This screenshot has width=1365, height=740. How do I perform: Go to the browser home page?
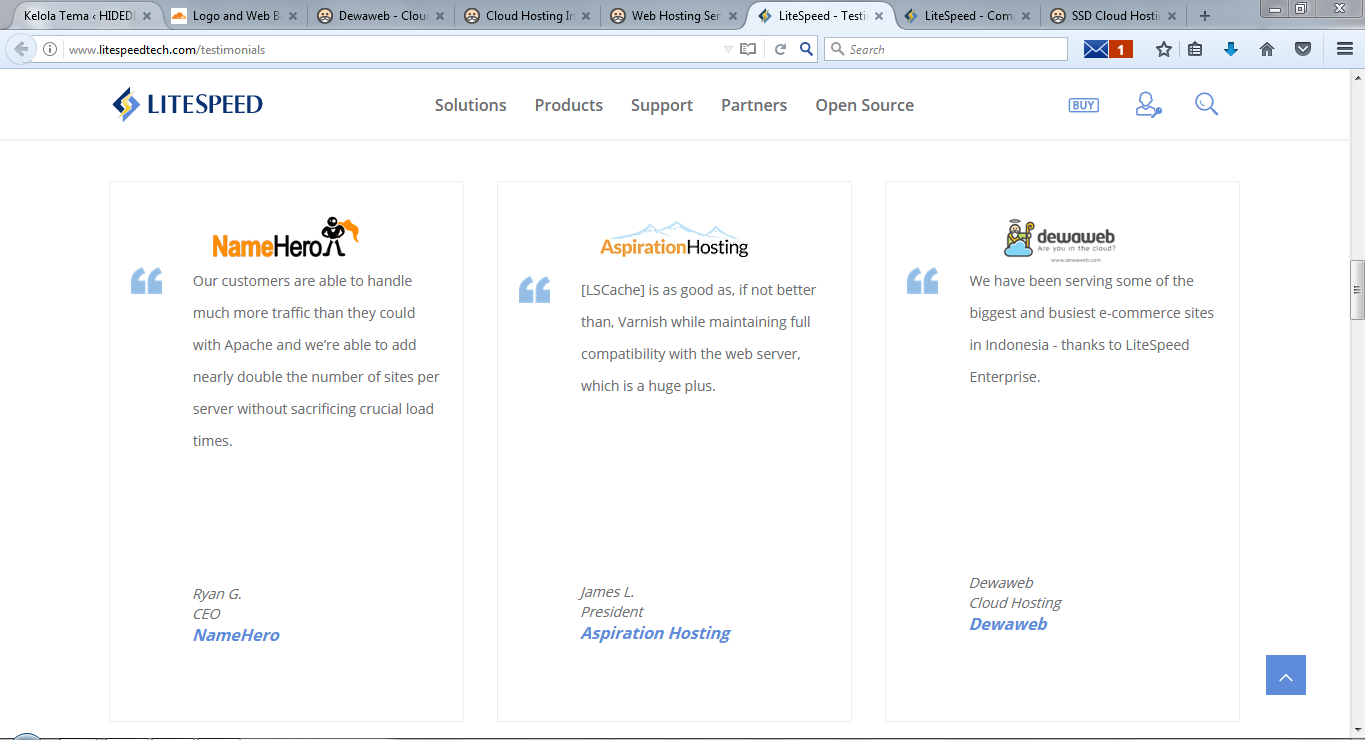(1267, 49)
